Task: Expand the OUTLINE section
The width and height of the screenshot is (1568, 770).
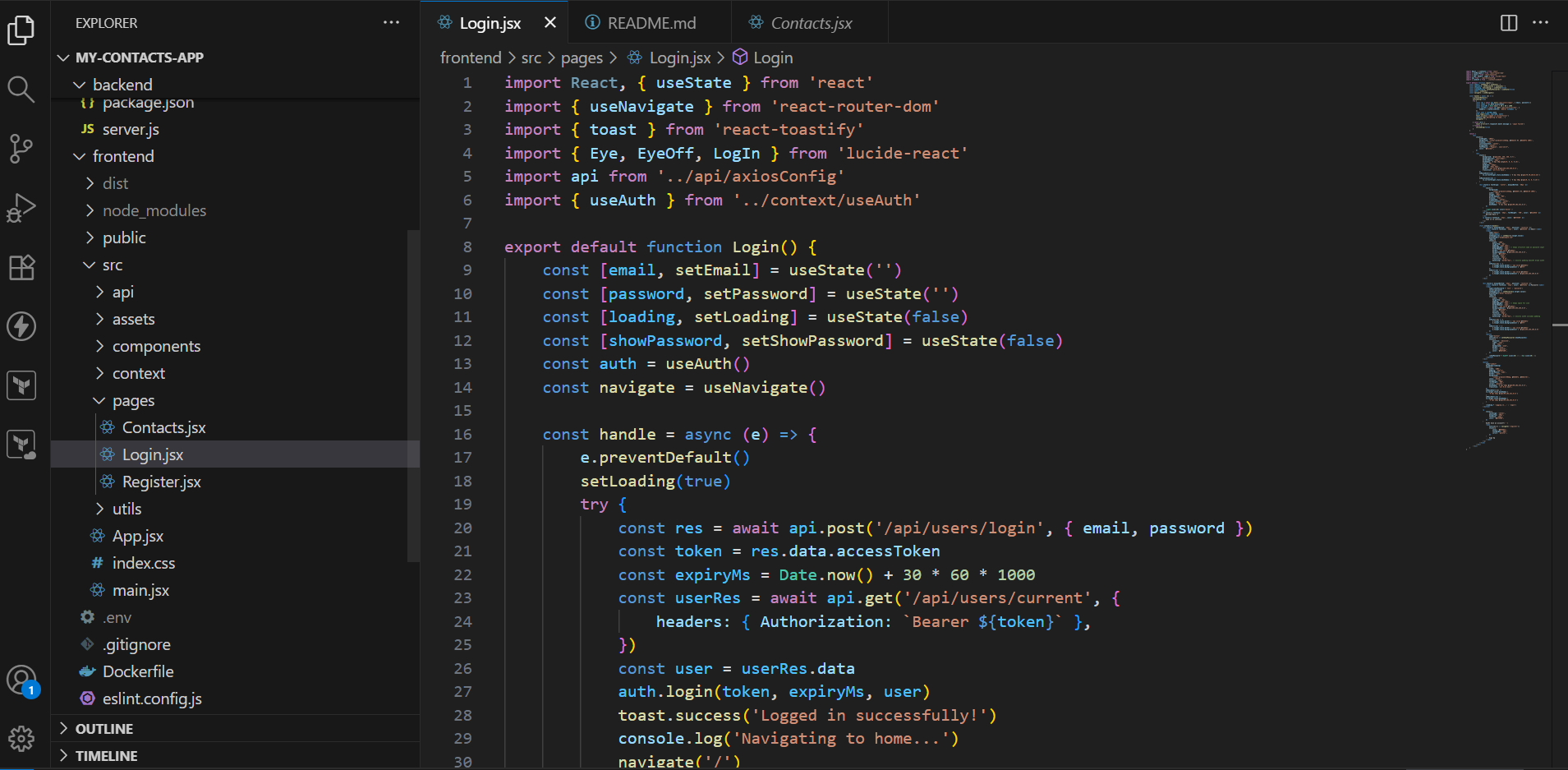Action: pyautogui.click(x=103, y=729)
